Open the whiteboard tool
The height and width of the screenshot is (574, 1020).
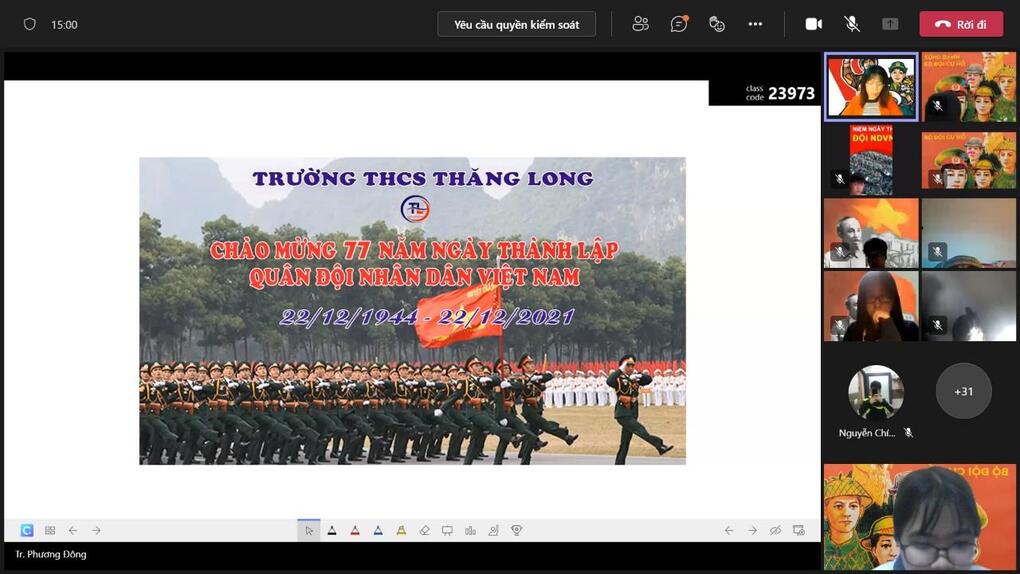[447, 530]
